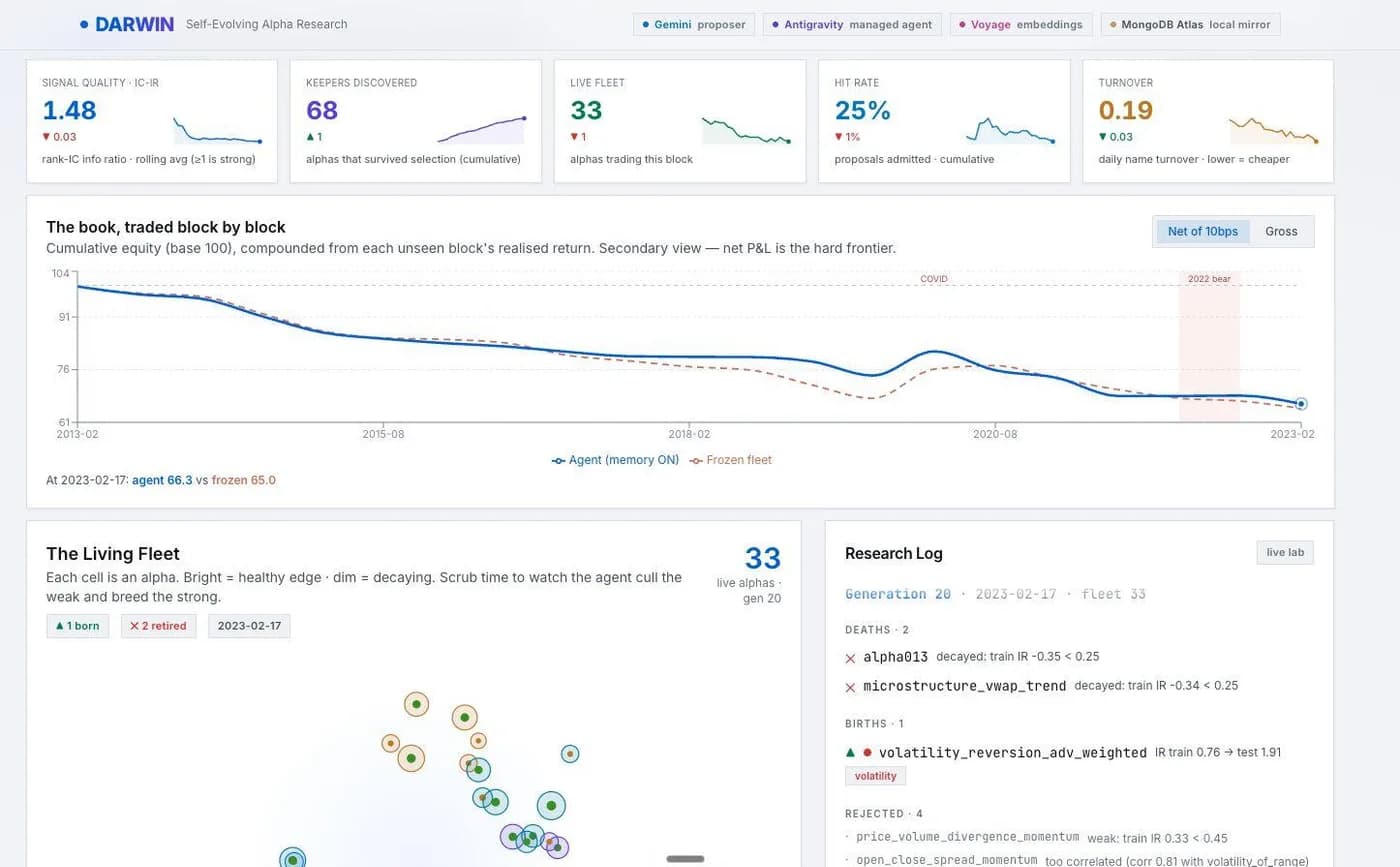Click the end-point marker on equity curve
Image resolution: width=1400 pixels, height=867 pixels.
pos(1301,404)
